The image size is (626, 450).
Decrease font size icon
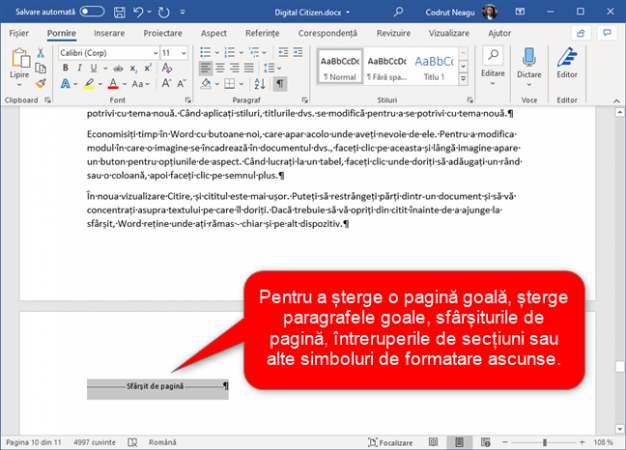point(182,83)
